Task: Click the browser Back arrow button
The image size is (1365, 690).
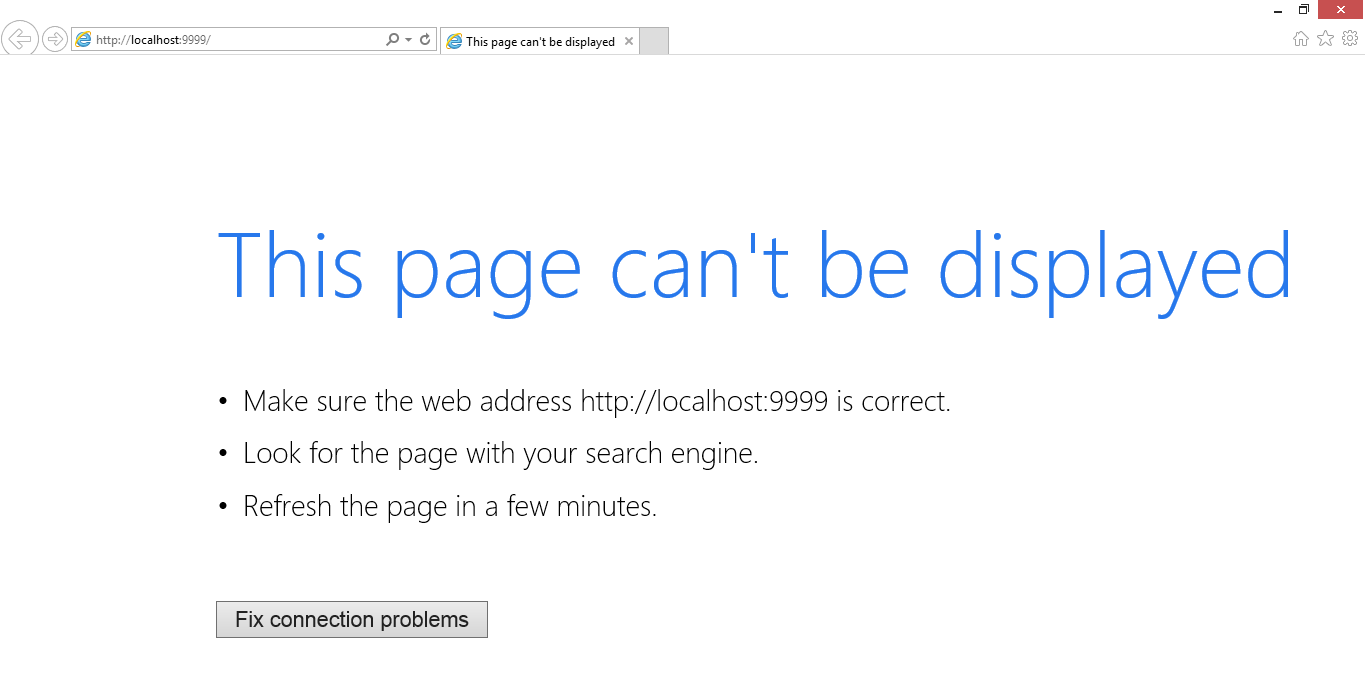Action: click(20, 39)
